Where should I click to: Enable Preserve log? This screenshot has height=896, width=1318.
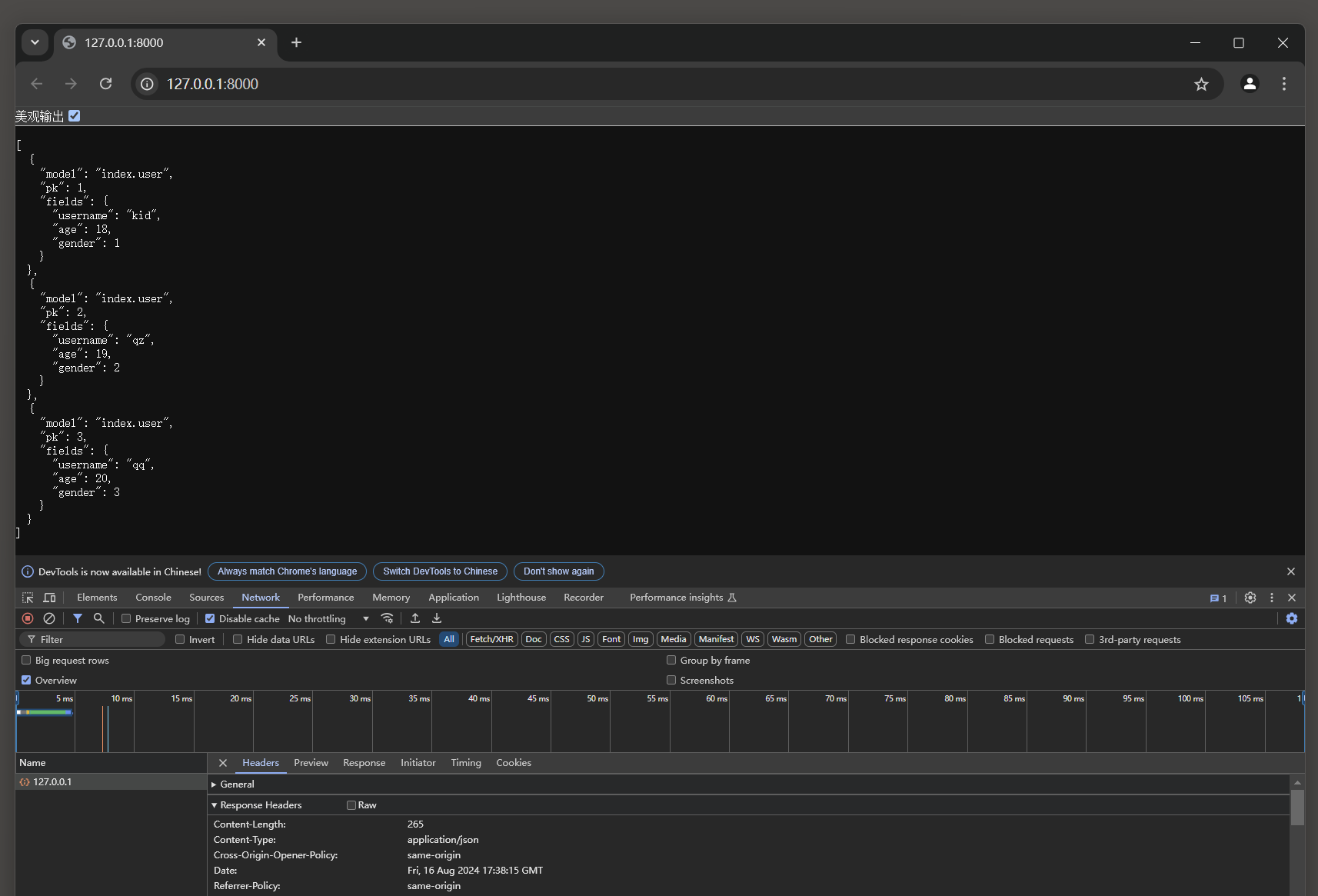tap(126, 618)
